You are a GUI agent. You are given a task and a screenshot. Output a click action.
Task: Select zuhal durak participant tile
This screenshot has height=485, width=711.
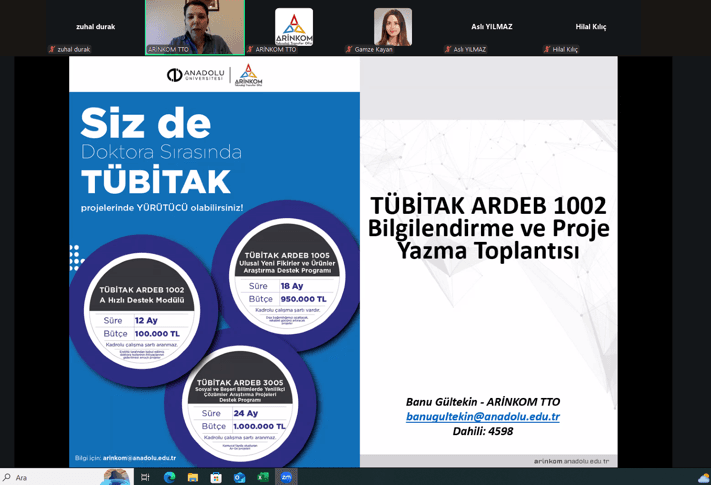click(95, 27)
